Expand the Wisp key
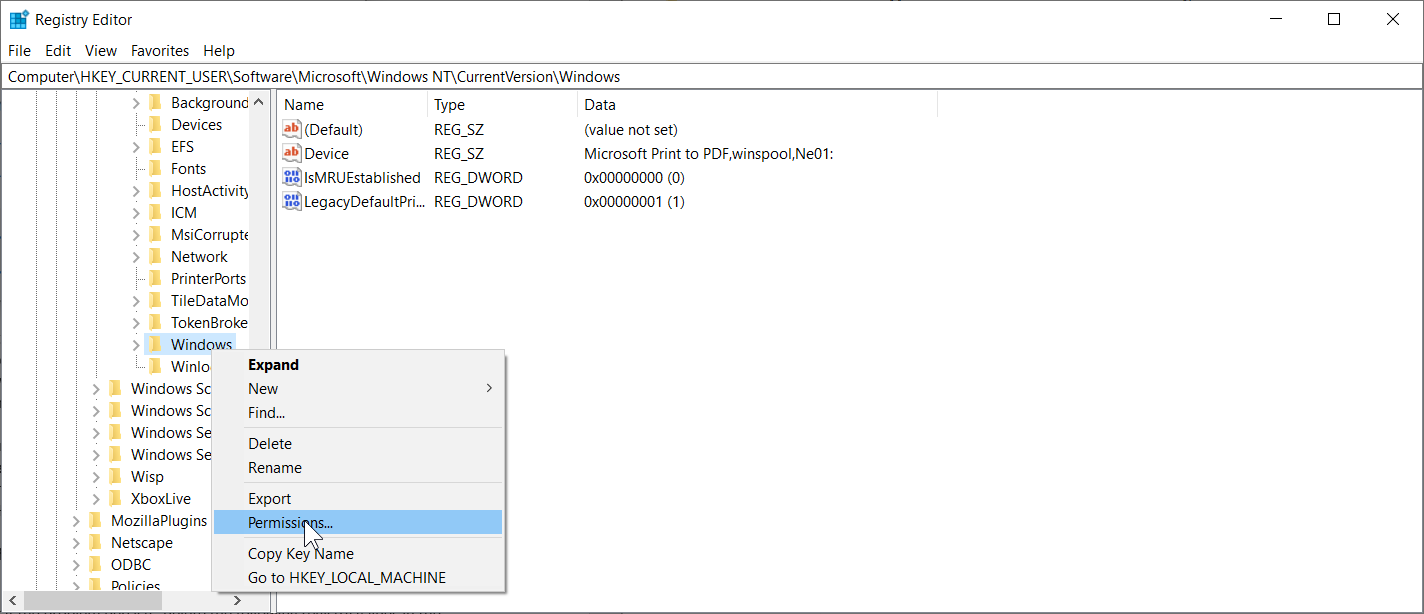Image resolution: width=1424 pixels, height=614 pixels. tap(96, 477)
